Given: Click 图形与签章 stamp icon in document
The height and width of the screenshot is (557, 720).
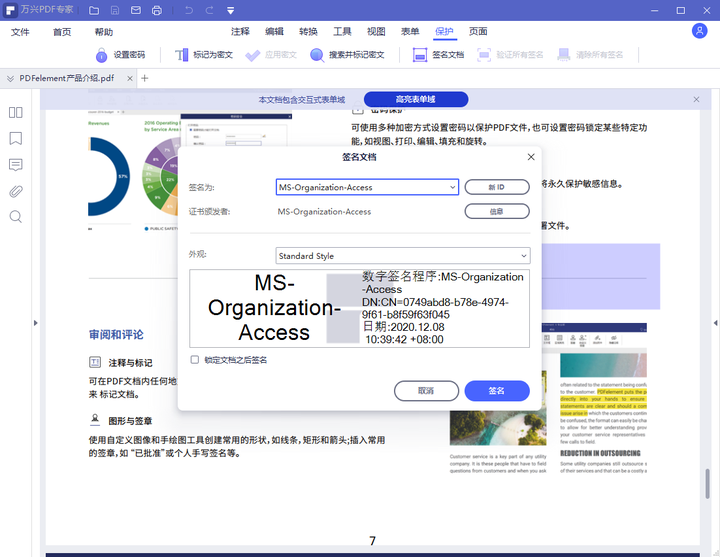Looking at the screenshot, I should [95, 420].
